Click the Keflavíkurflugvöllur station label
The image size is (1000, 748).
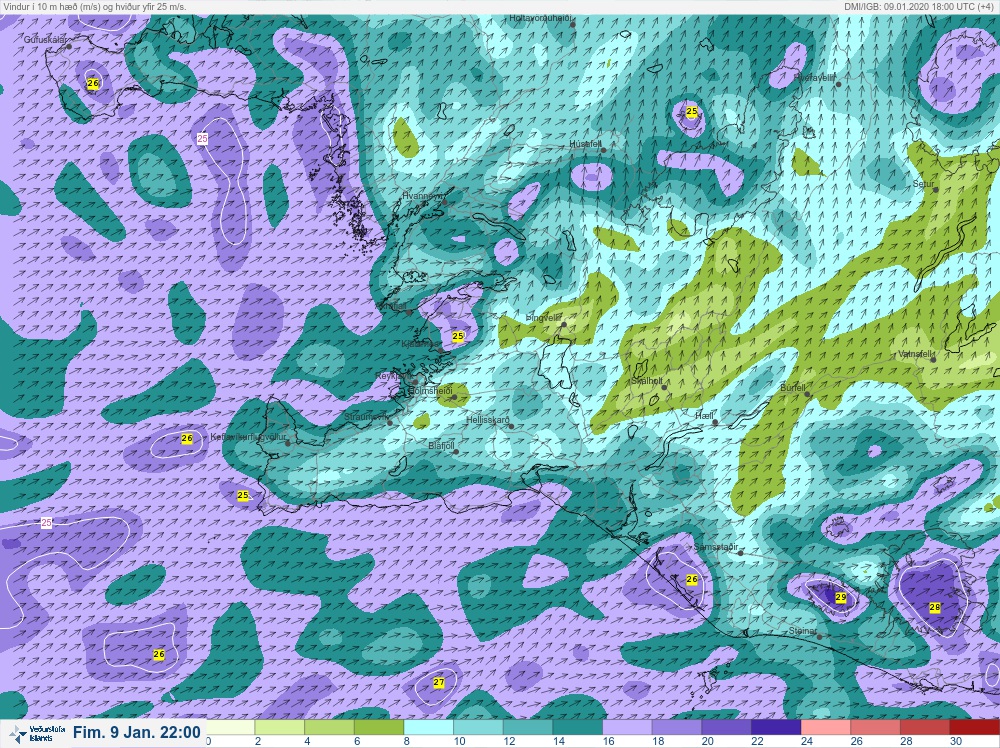coord(247,437)
